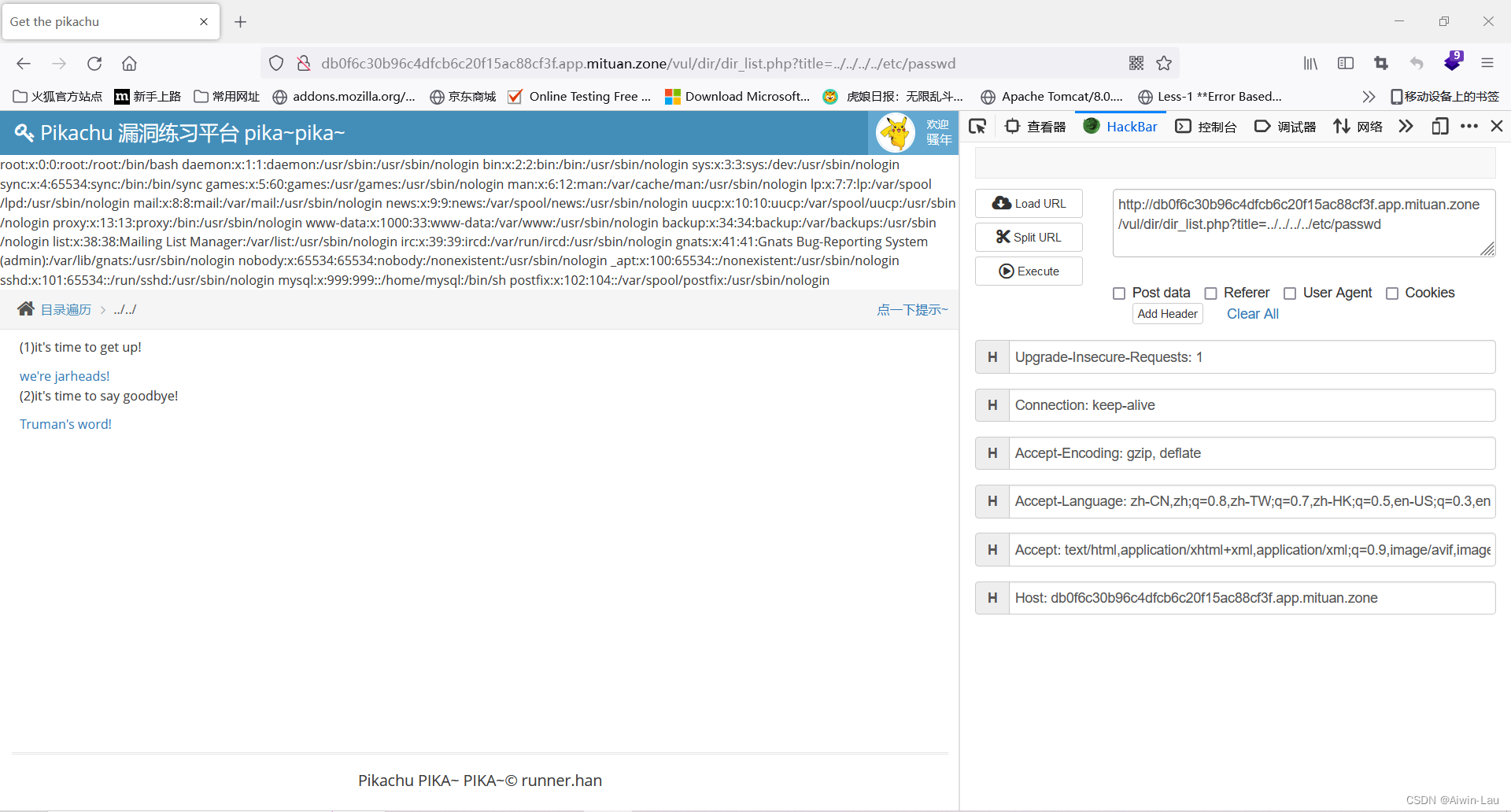This screenshot has width=1511, height=812.
Task: Open the Truman's word! link
Action: [65, 424]
